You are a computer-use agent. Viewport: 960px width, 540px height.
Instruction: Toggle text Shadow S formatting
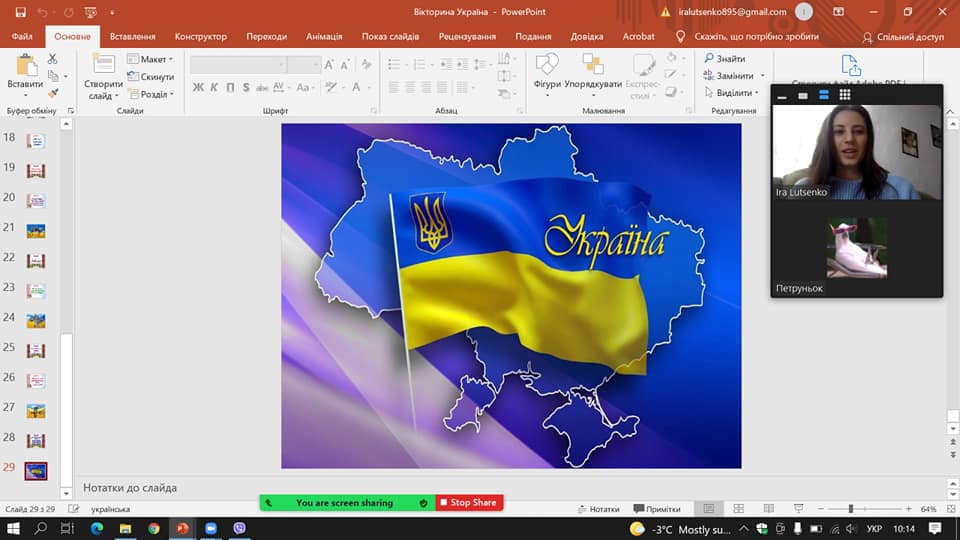(246, 88)
